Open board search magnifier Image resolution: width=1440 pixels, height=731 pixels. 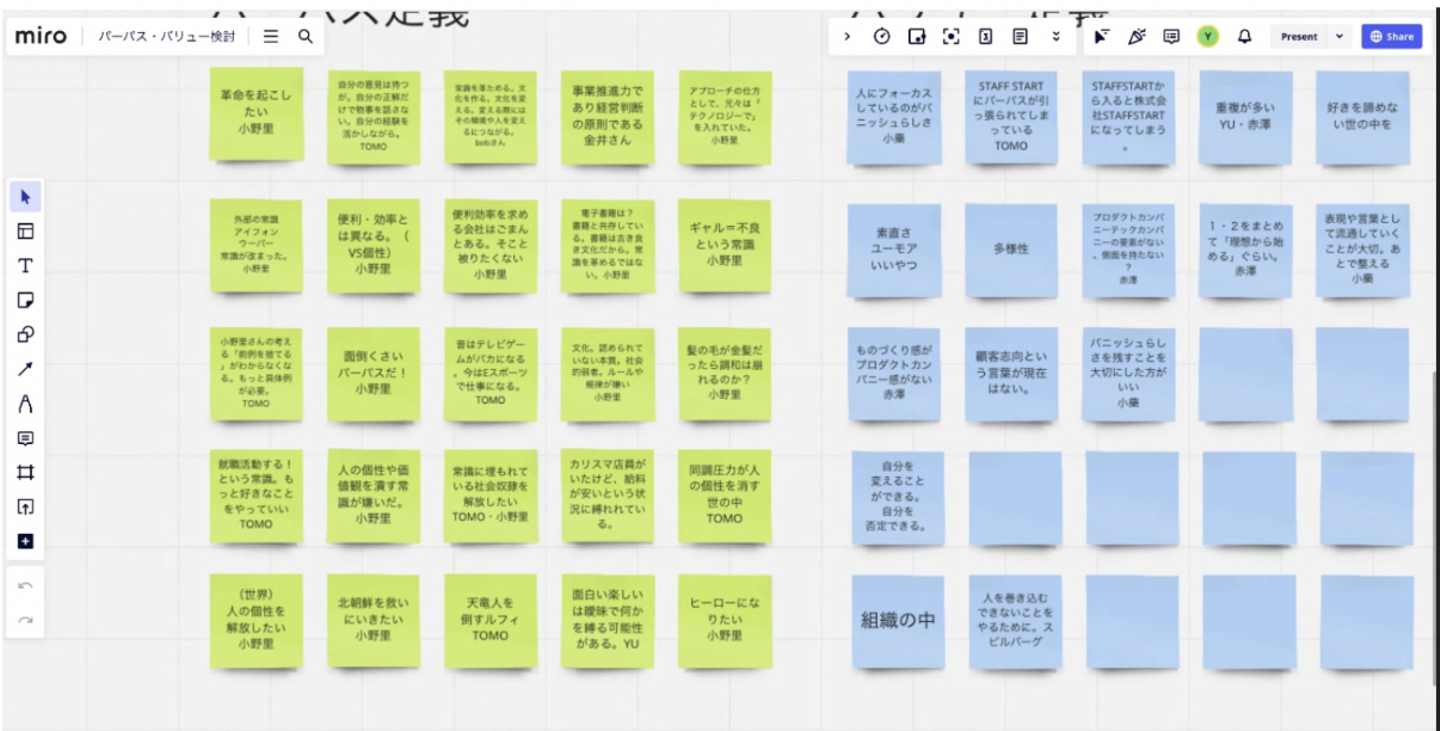pyautogui.click(x=305, y=36)
